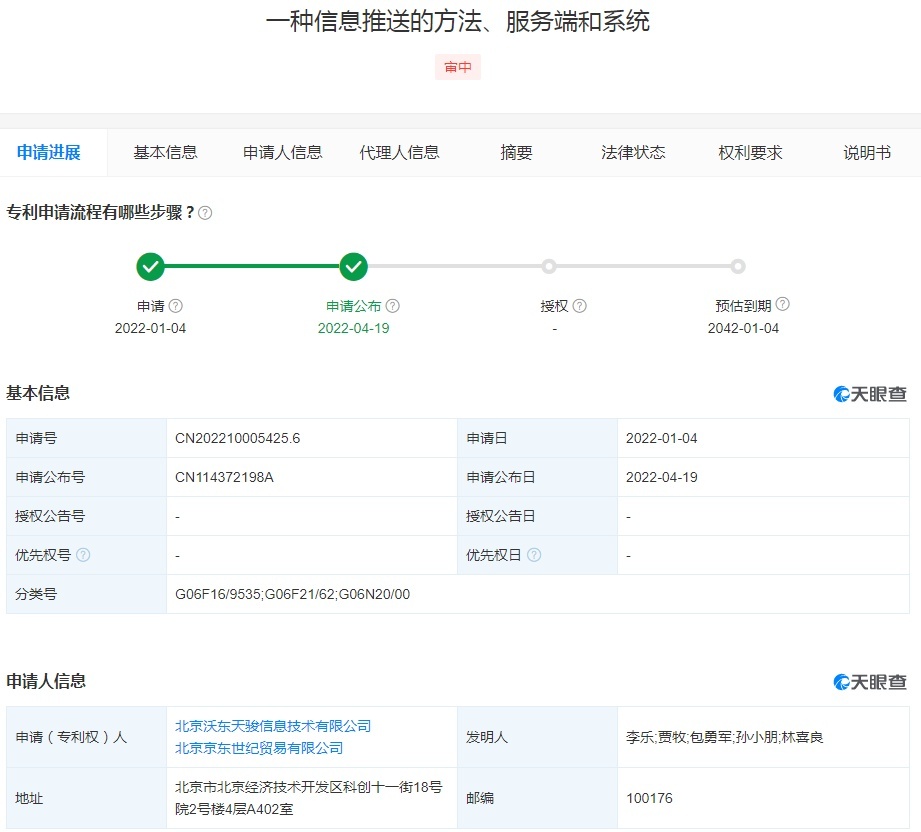Click 天眼查 logo in 申请人信息 section
921x832 pixels.
pyautogui.click(x=870, y=682)
